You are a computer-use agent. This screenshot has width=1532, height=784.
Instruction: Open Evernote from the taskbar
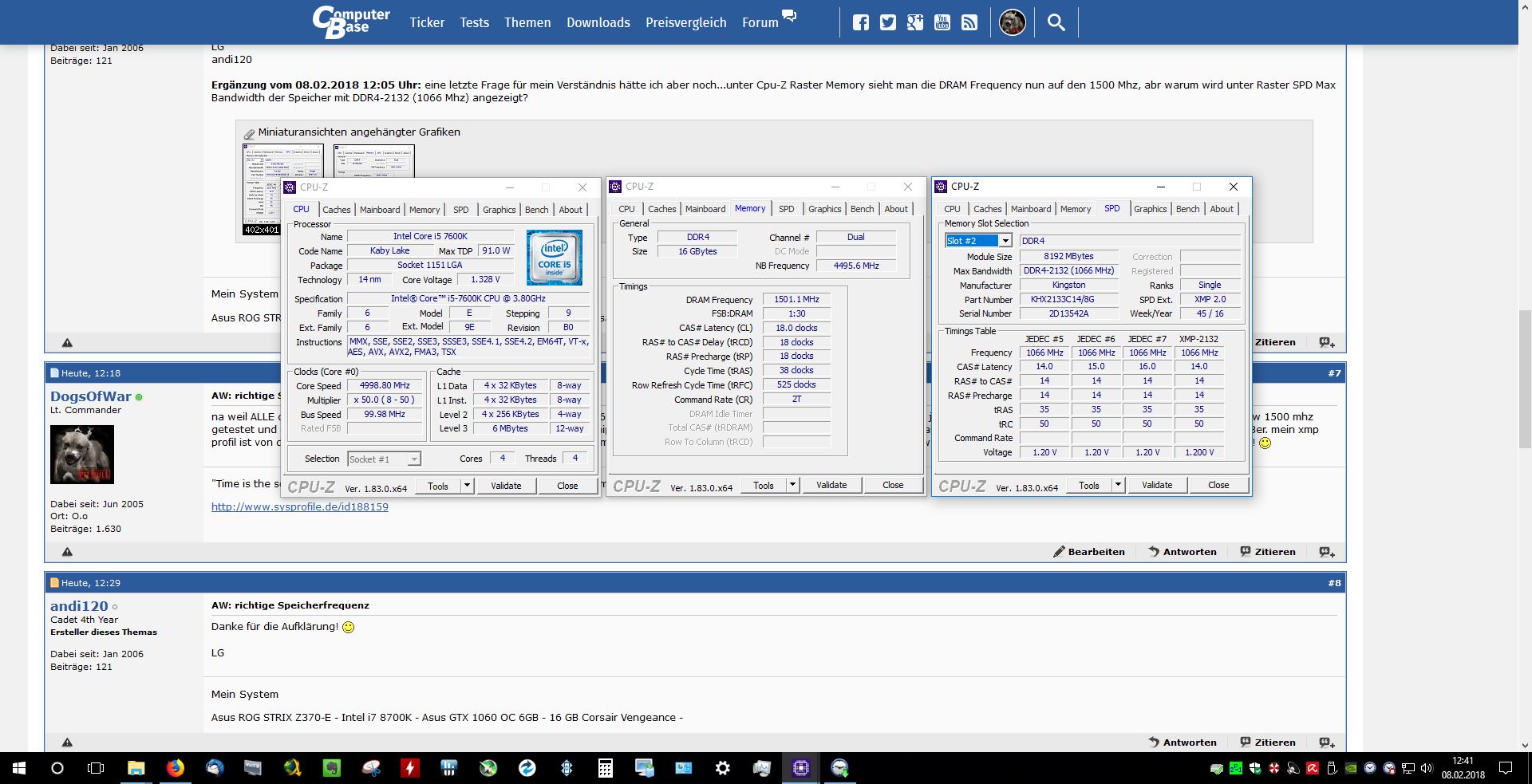pos(331,768)
